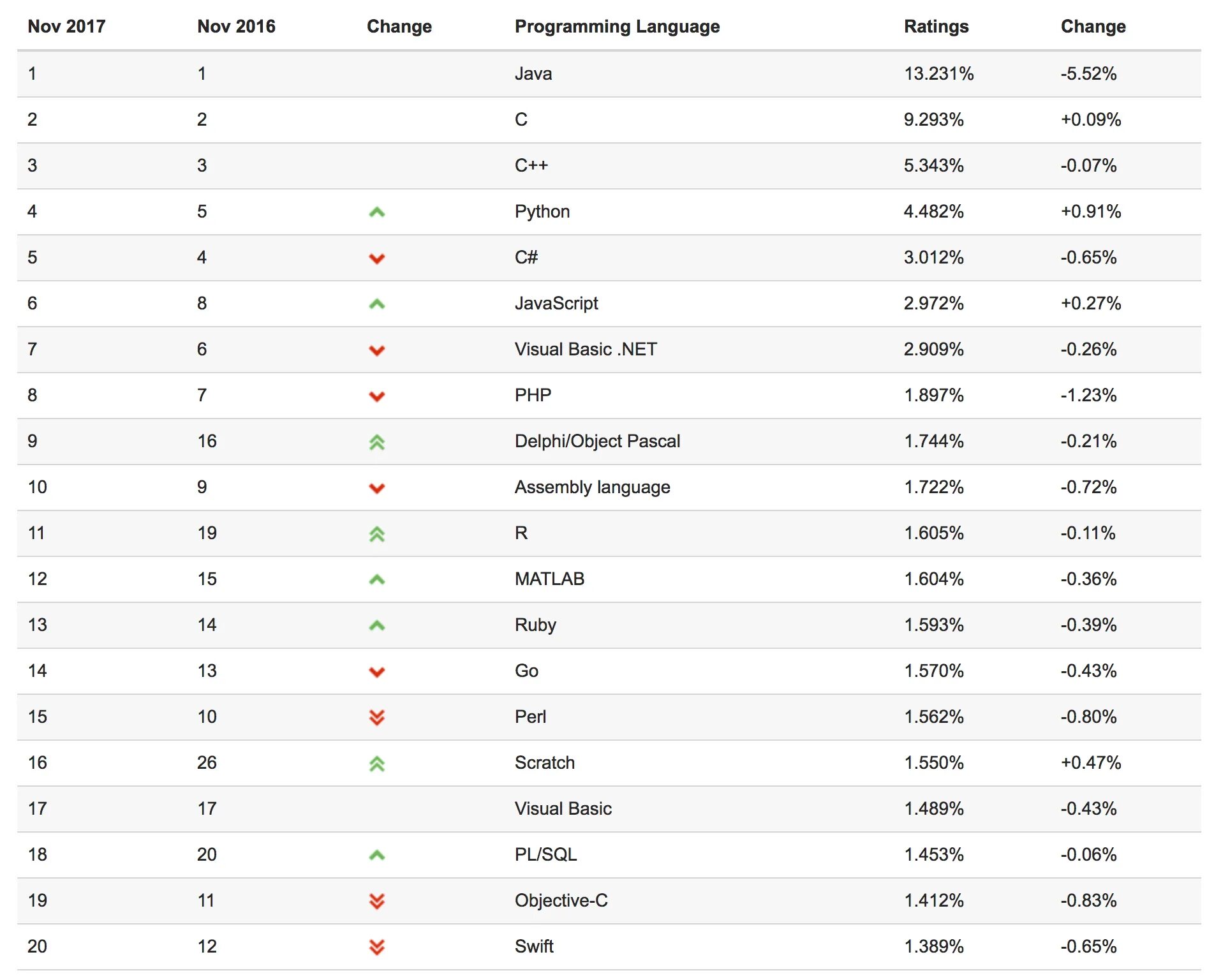This screenshot has width=1214, height=980.
Task: Click double red arrow beside Objective-C
Action: click(x=377, y=901)
